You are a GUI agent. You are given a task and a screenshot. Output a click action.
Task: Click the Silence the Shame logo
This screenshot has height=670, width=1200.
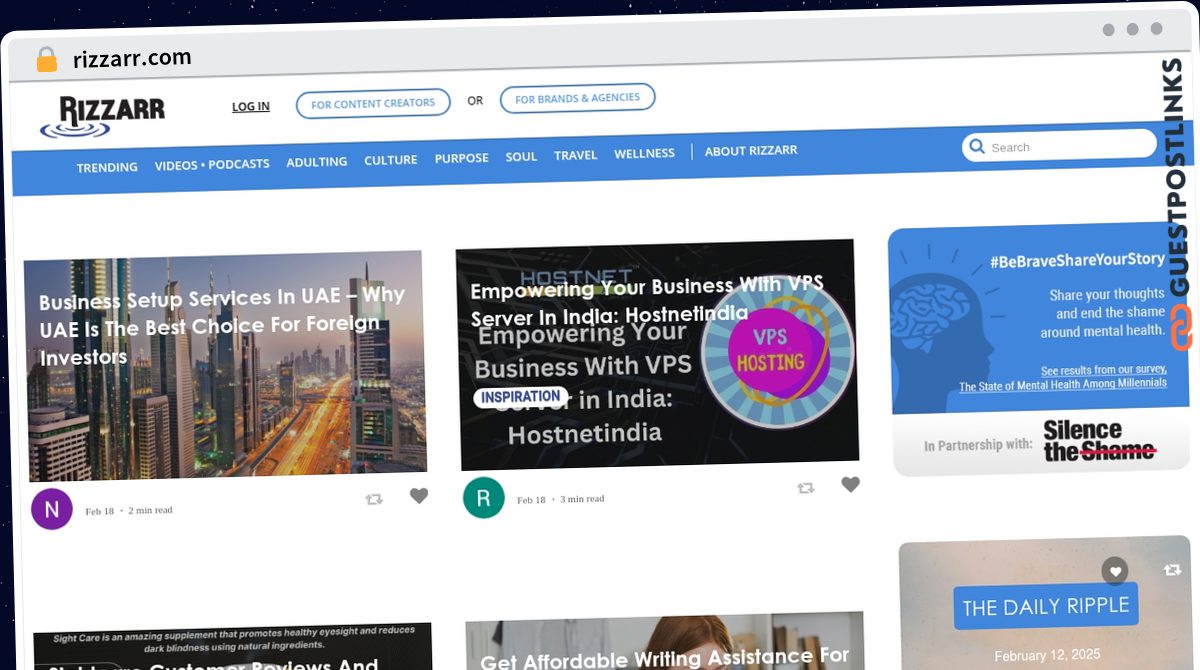point(1099,441)
